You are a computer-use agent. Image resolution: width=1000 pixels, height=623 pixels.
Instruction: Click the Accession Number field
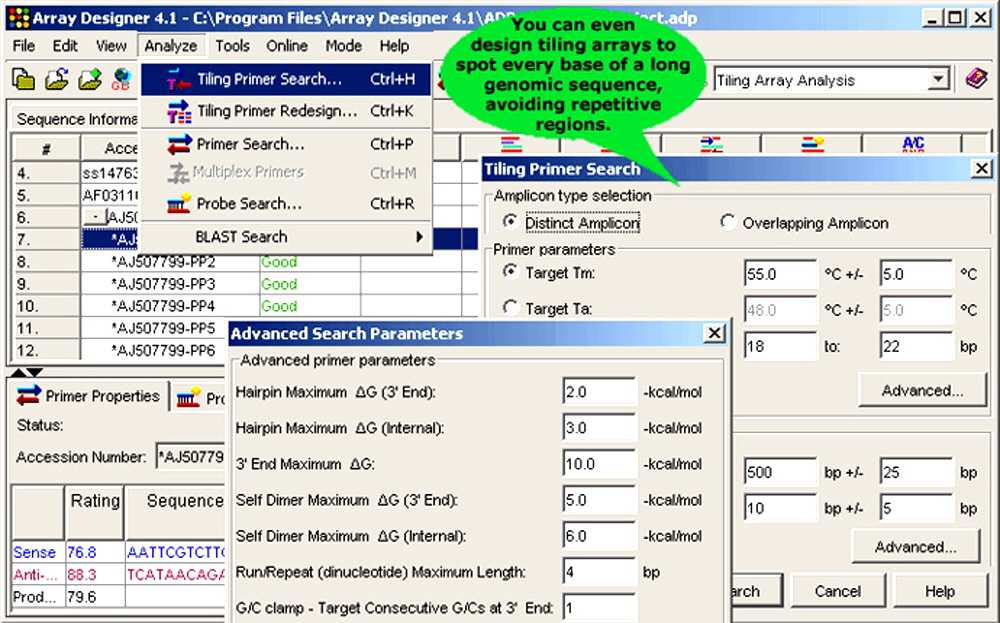[191, 457]
